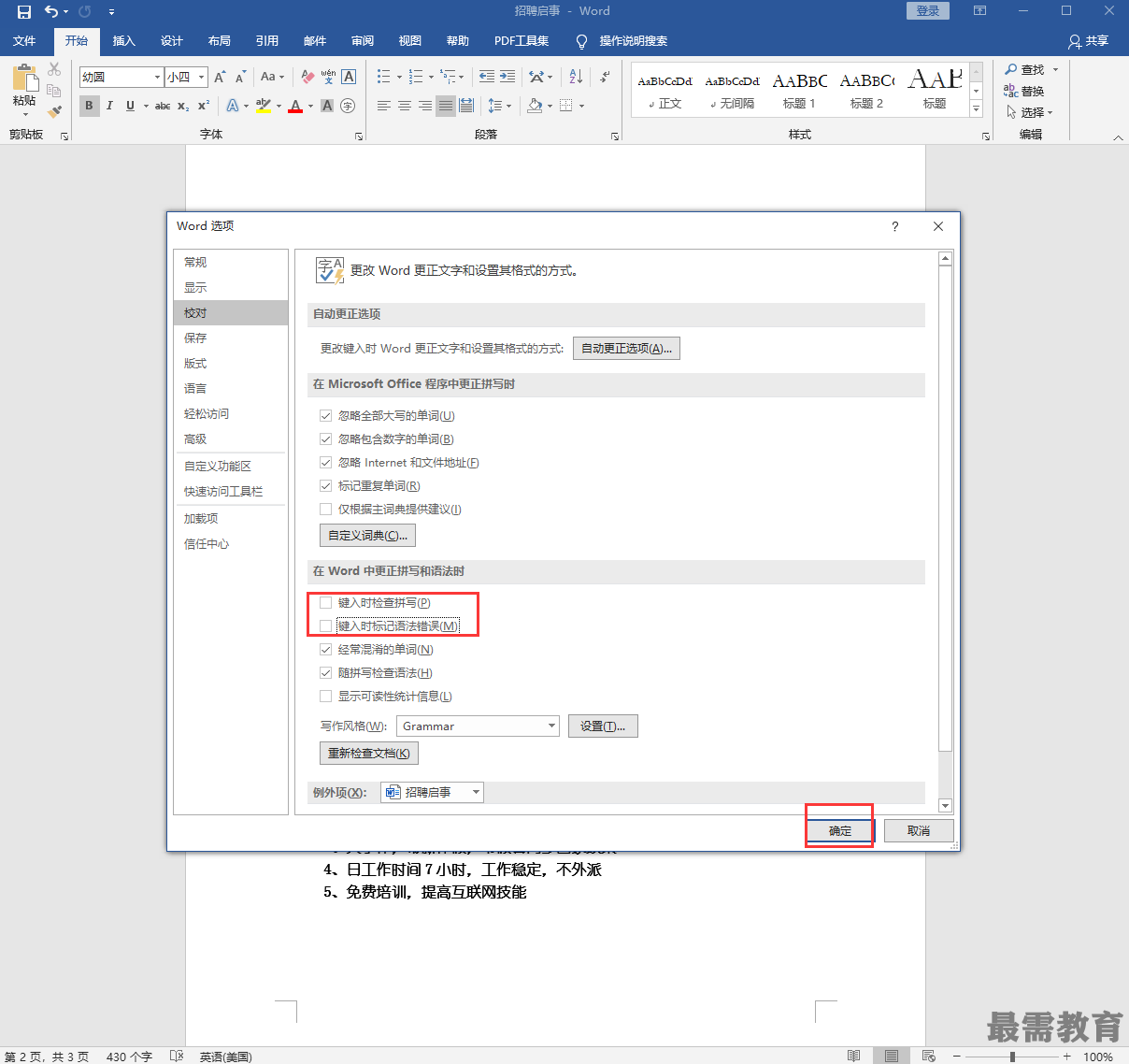Click the Format Painter brush icon
Screen dimensions: 1129x1064
(x=54, y=112)
